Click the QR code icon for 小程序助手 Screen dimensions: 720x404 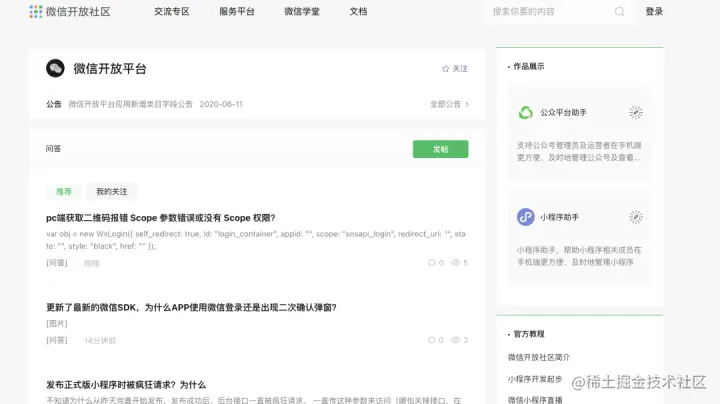coord(636,217)
